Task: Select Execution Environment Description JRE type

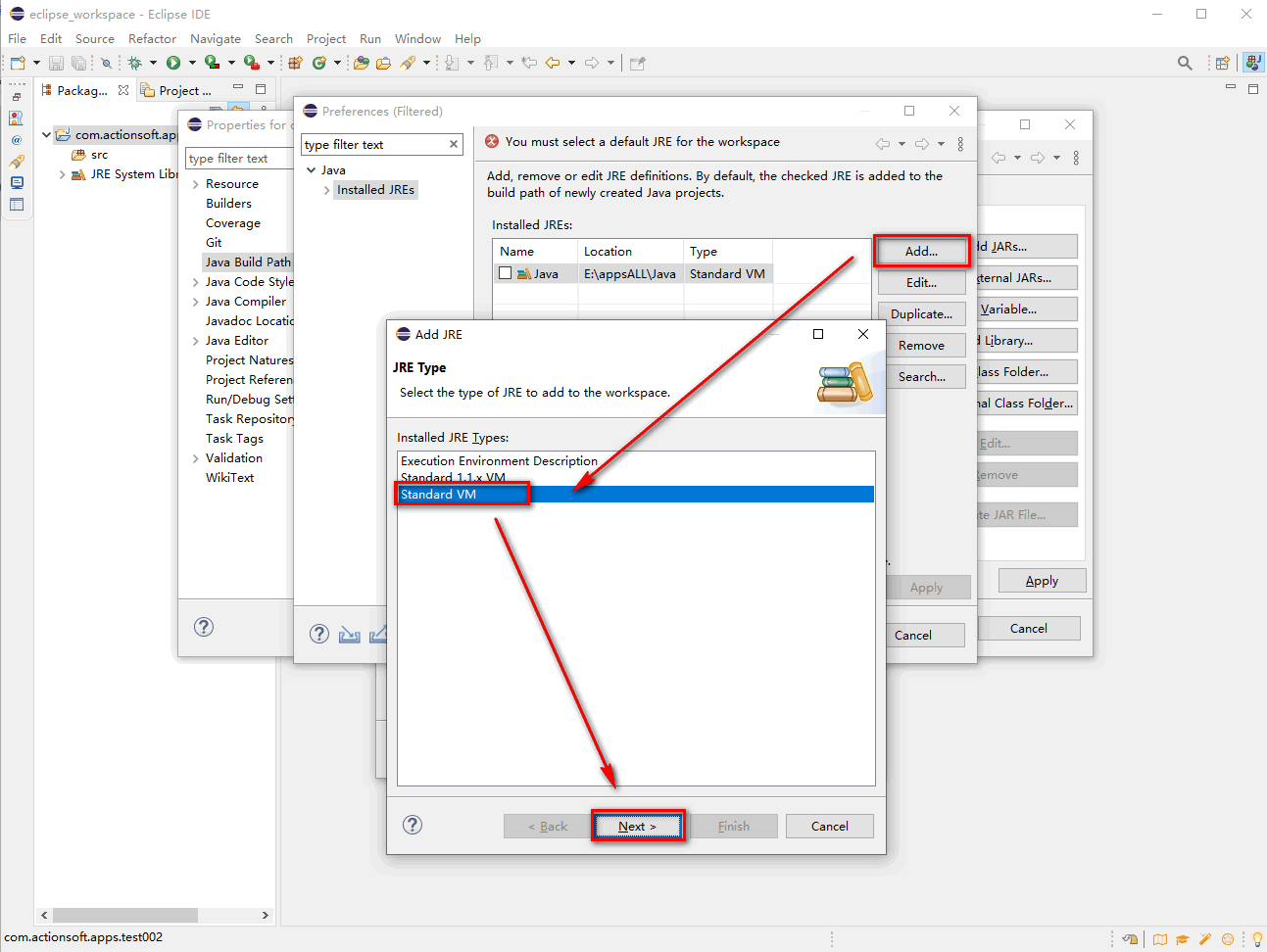Action: 499,460
